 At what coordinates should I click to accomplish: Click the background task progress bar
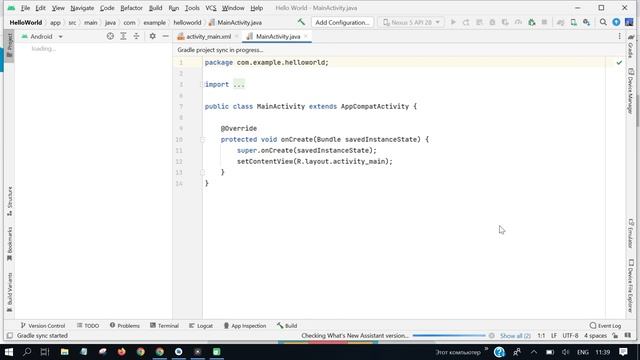point(449,336)
